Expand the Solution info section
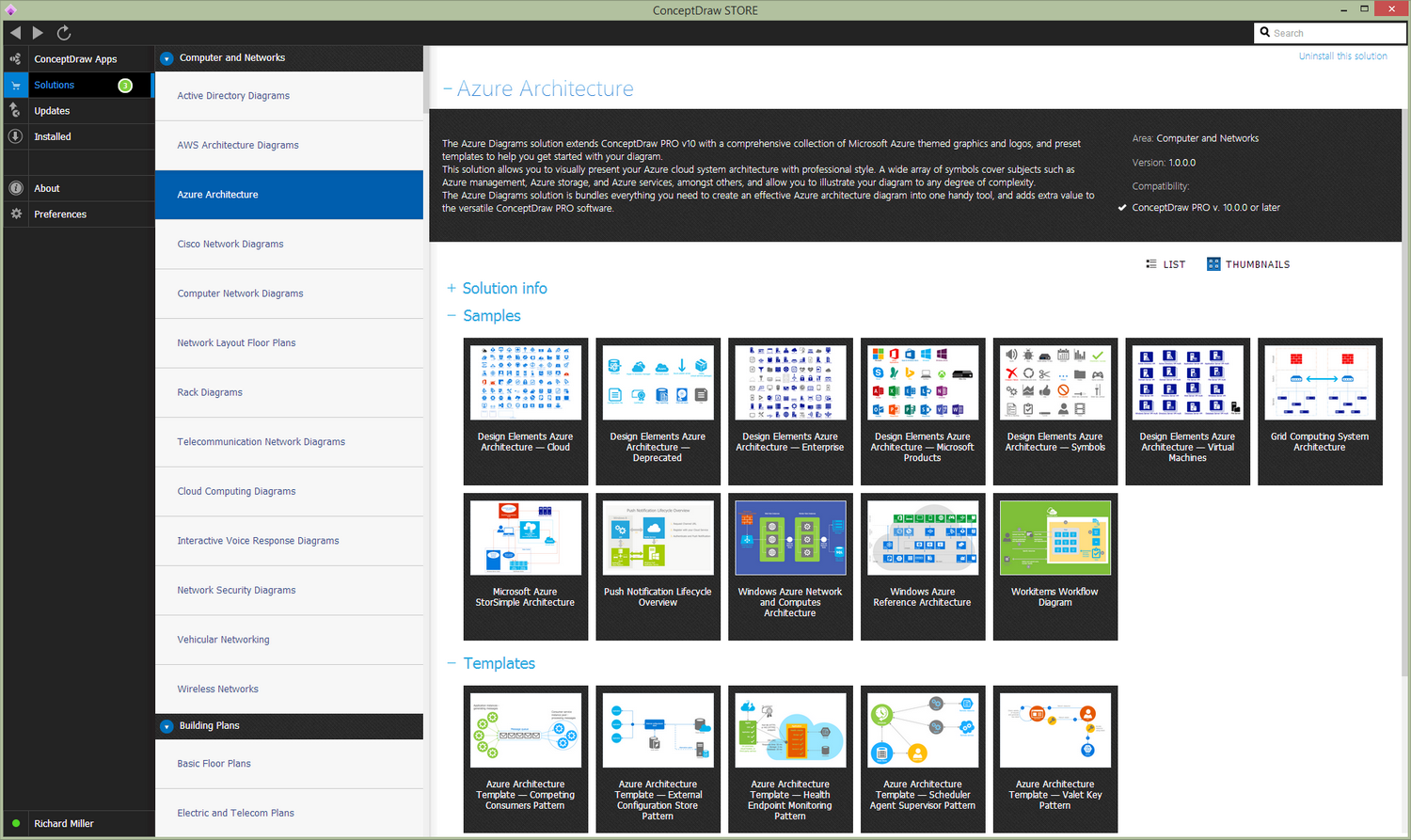Image resolution: width=1411 pixels, height=840 pixels. click(452, 288)
